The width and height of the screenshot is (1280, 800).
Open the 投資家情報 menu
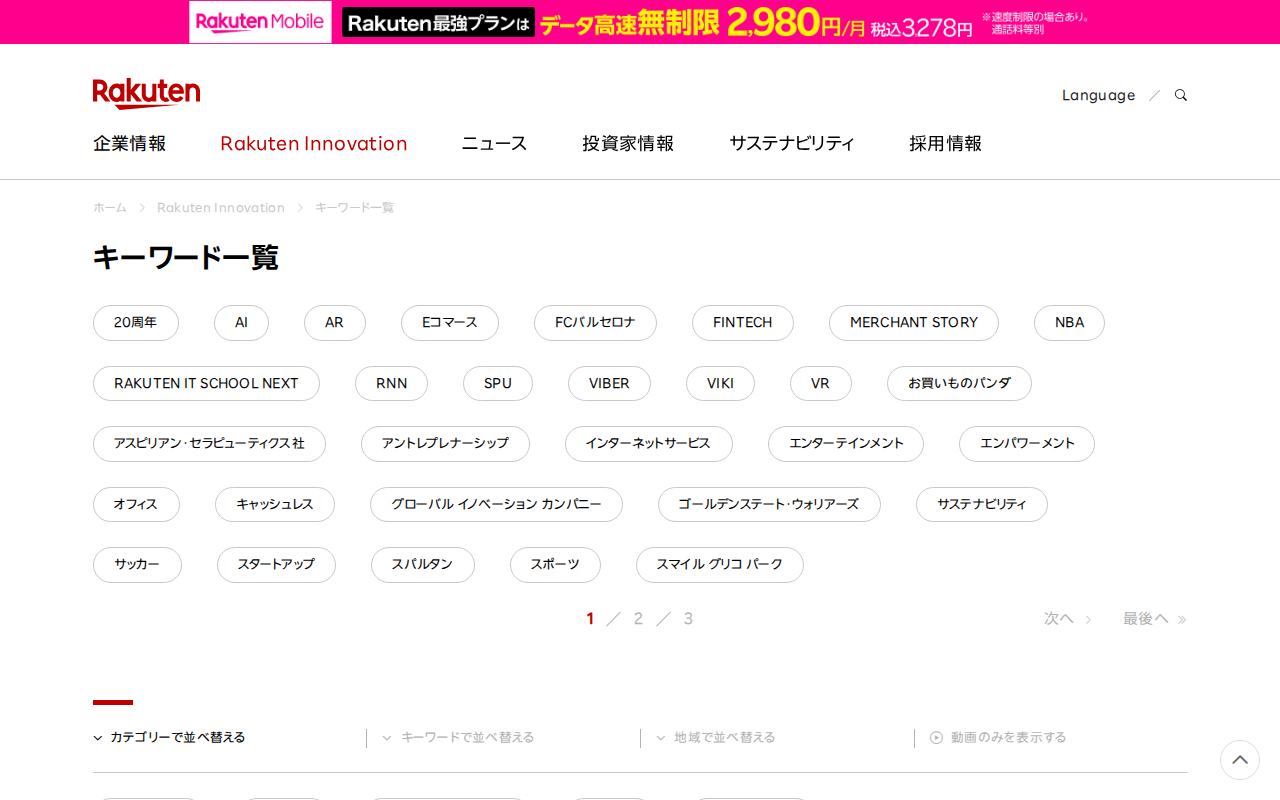628,143
